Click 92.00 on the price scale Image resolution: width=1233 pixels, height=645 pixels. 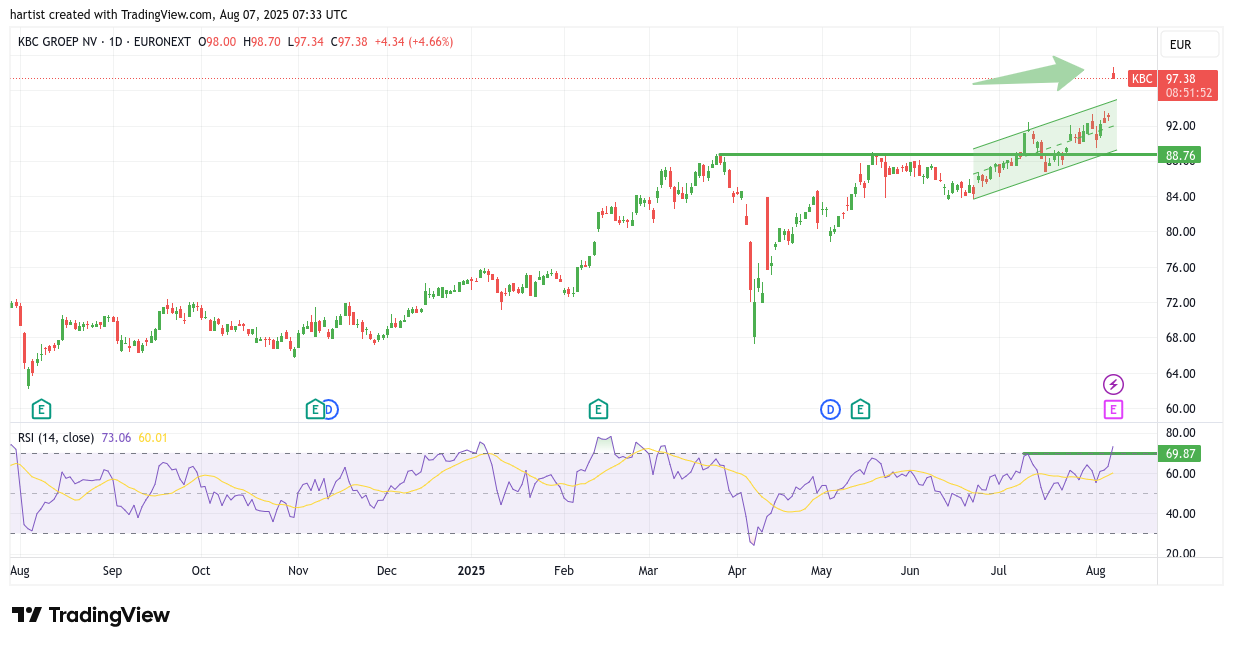pyautogui.click(x=1180, y=126)
